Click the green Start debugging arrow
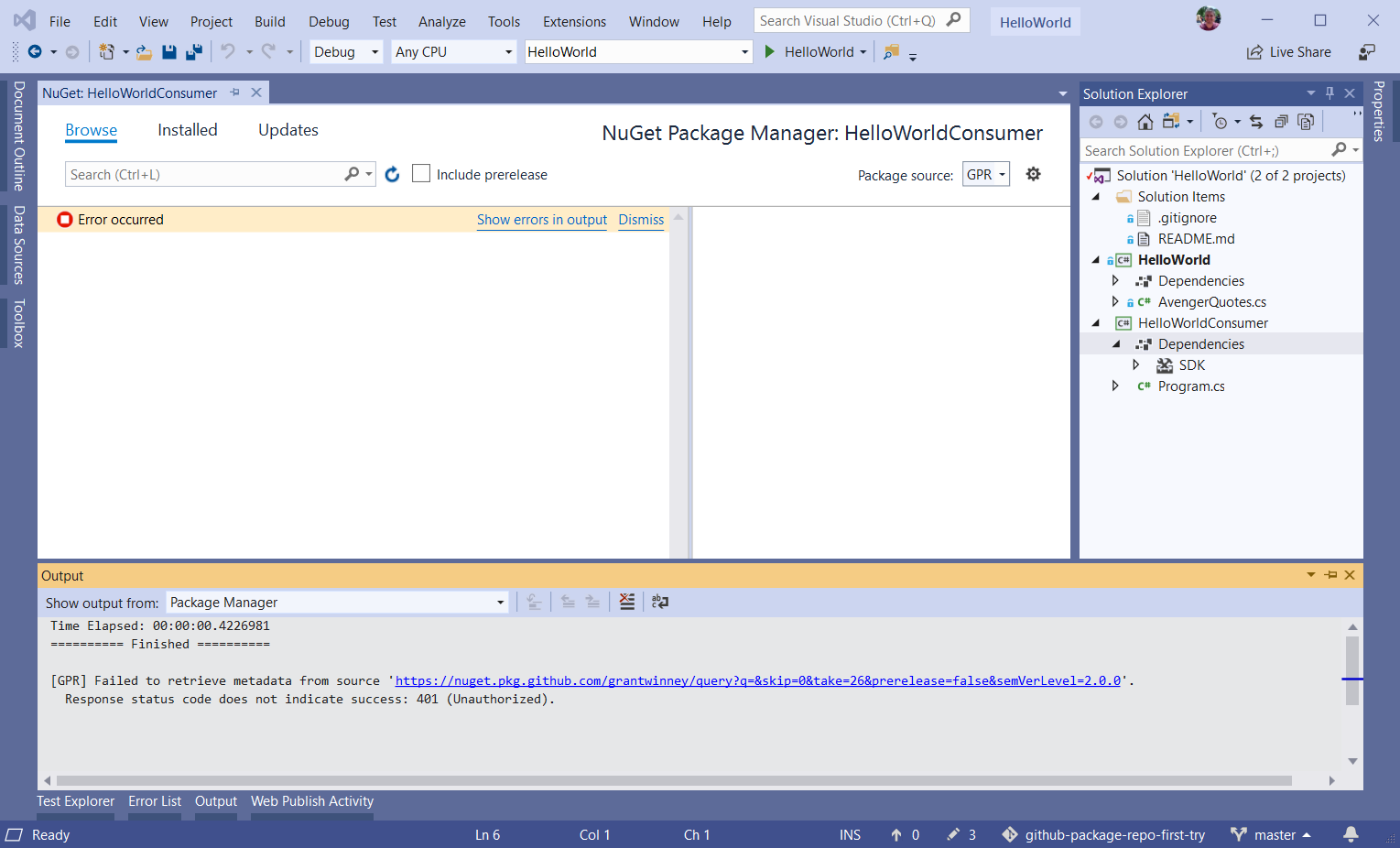 770,52
